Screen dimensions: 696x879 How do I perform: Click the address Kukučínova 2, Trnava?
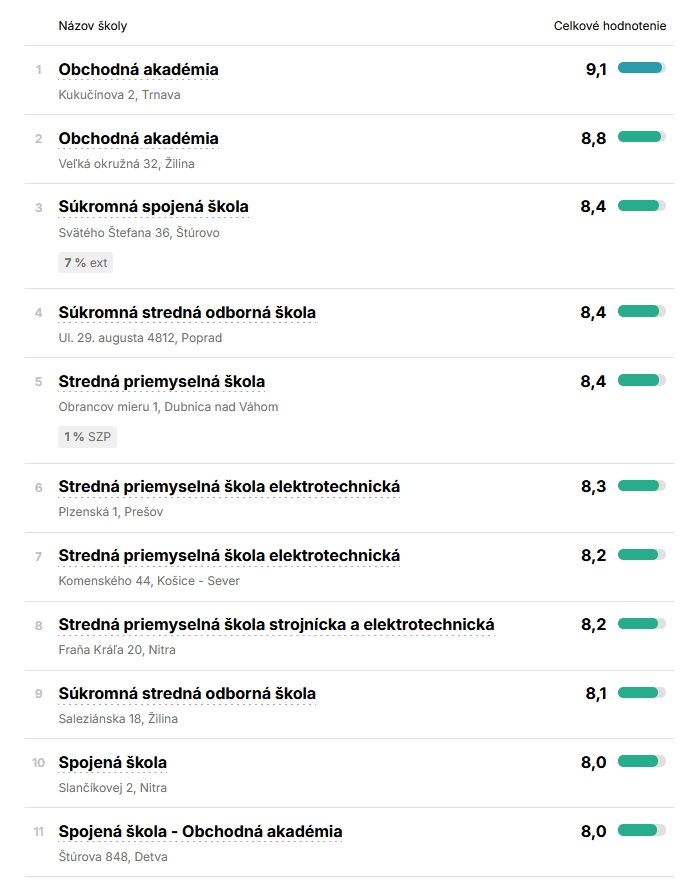(x=115, y=95)
